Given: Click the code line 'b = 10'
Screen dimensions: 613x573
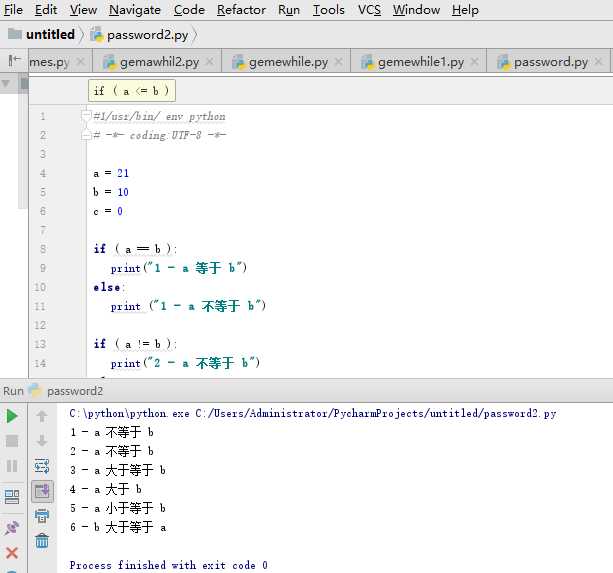Looking at the screenshot, I should coord(111,192).
